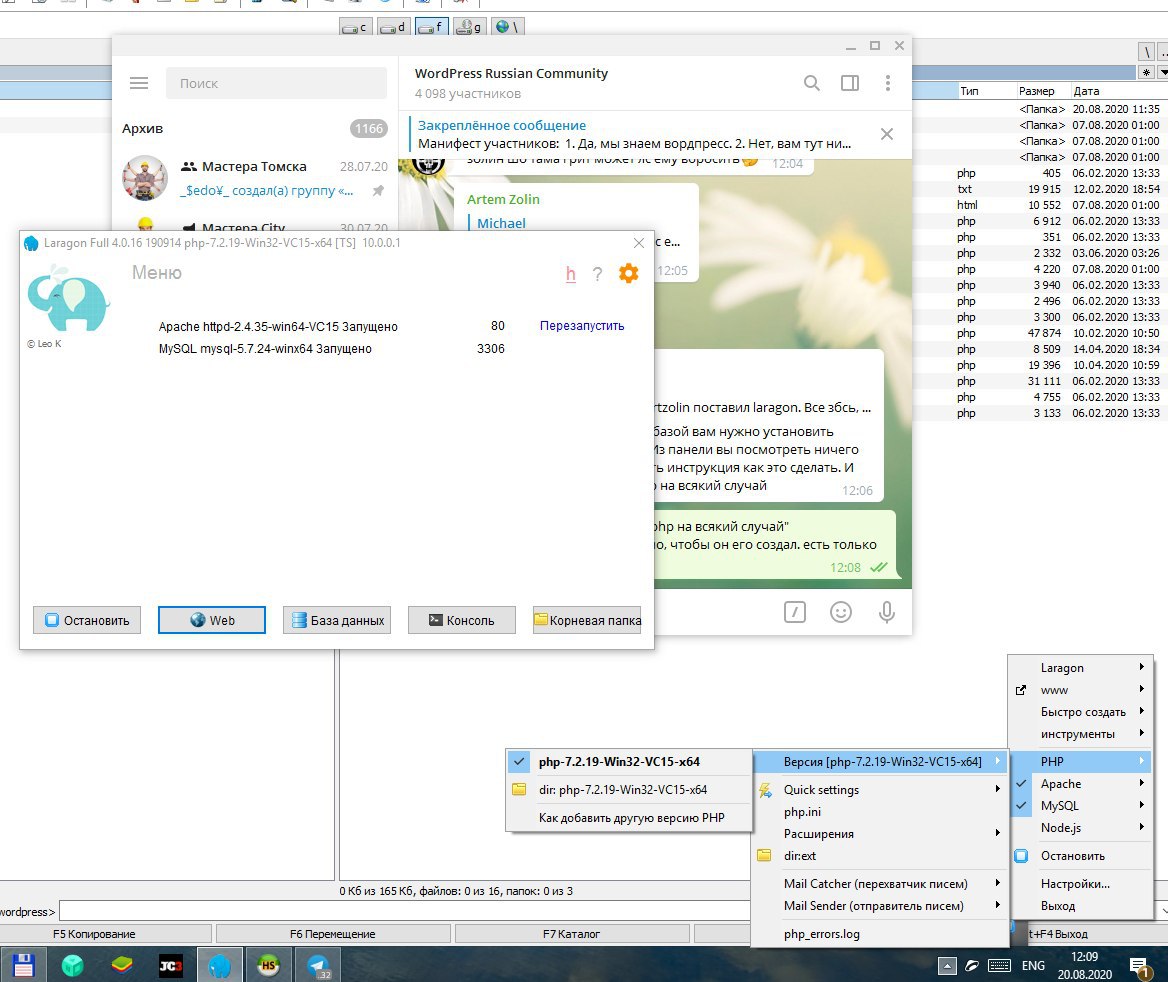The width and height of the screenshot is (1168, 982).
Task: Click the bot commands slash icon
Action: (x=795, y=612)
